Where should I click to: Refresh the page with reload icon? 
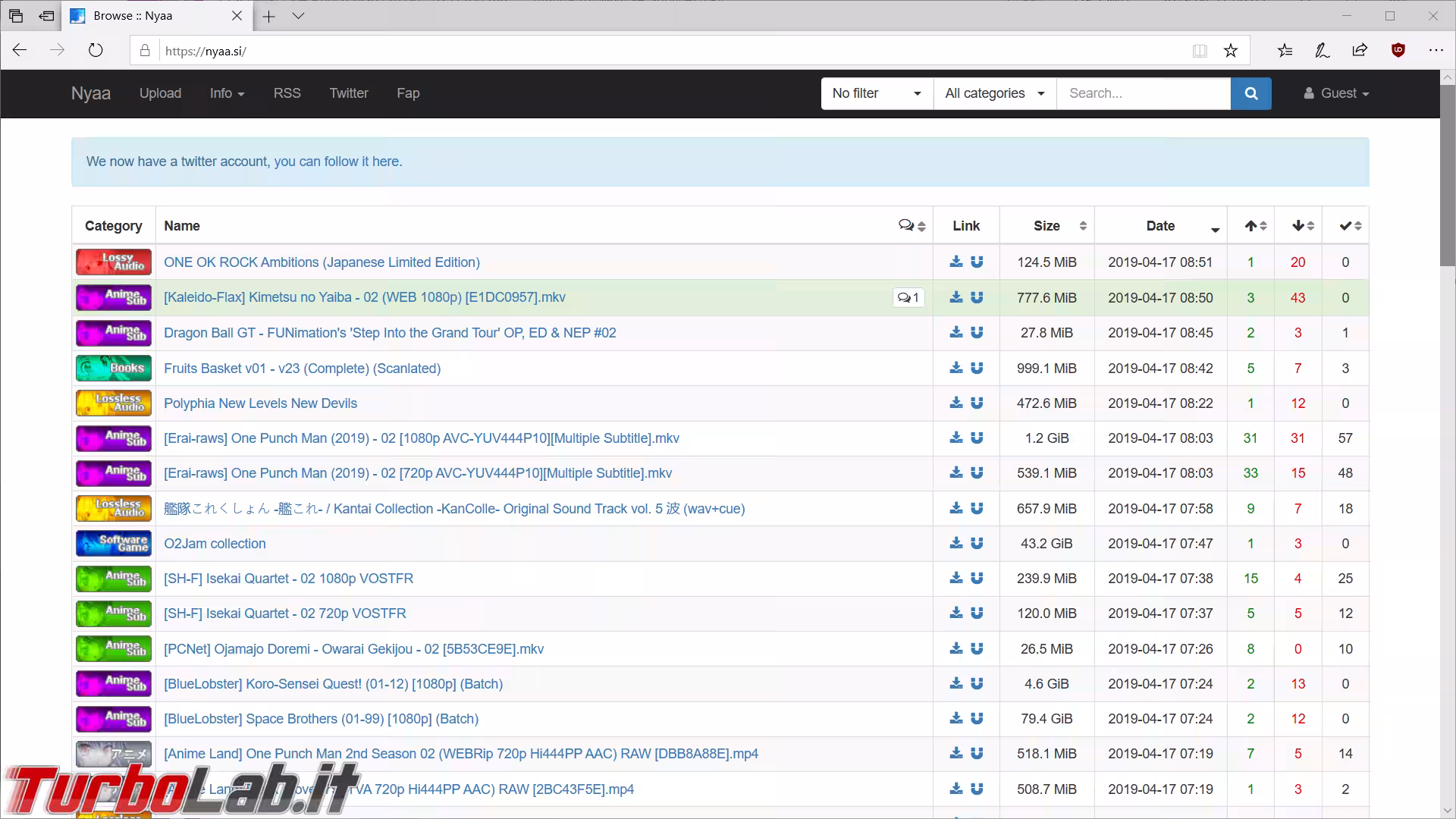tap(96, 50)
